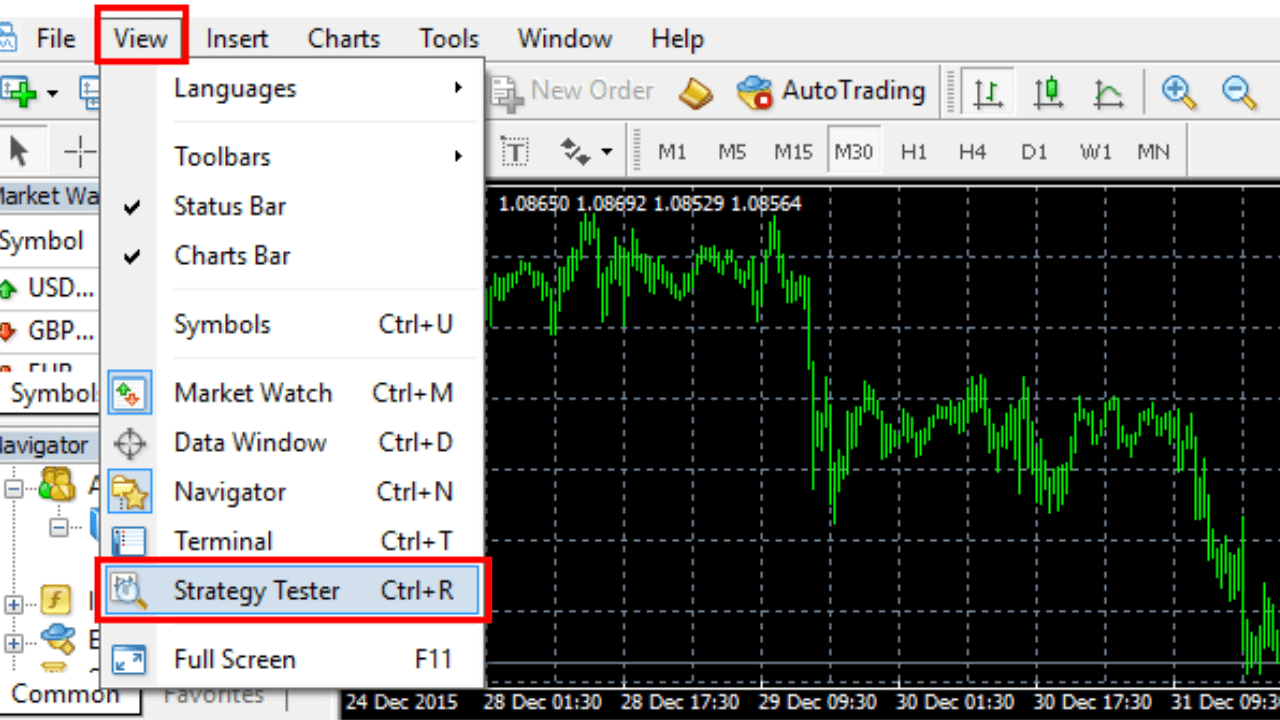Image resolution: width=1280 pixels, height=720 pixels.
Task: Uncheck Status Bar in View menu
Action: [x=230, y=206]
